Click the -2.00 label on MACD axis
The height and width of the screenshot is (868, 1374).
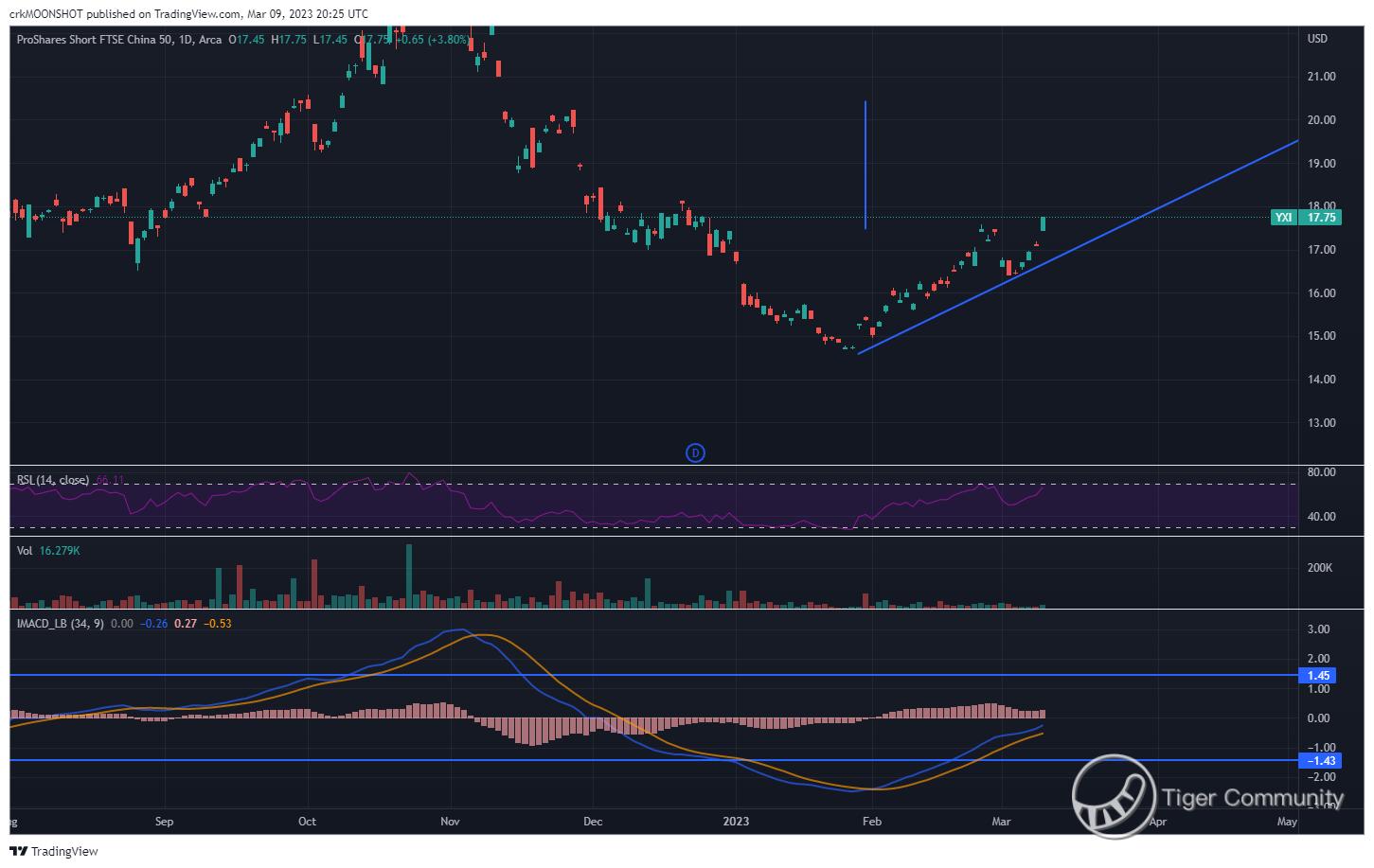click(x=1320, y=777)
